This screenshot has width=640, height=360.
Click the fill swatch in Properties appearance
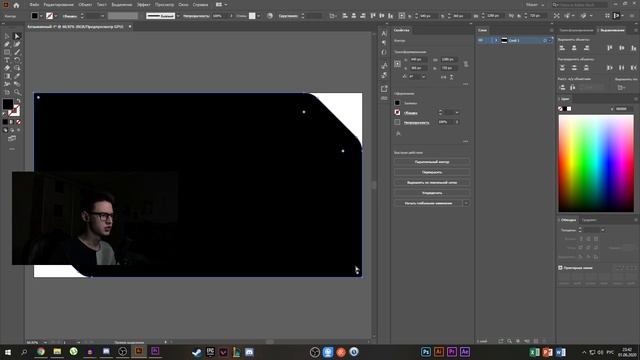(x=397, y=103)
